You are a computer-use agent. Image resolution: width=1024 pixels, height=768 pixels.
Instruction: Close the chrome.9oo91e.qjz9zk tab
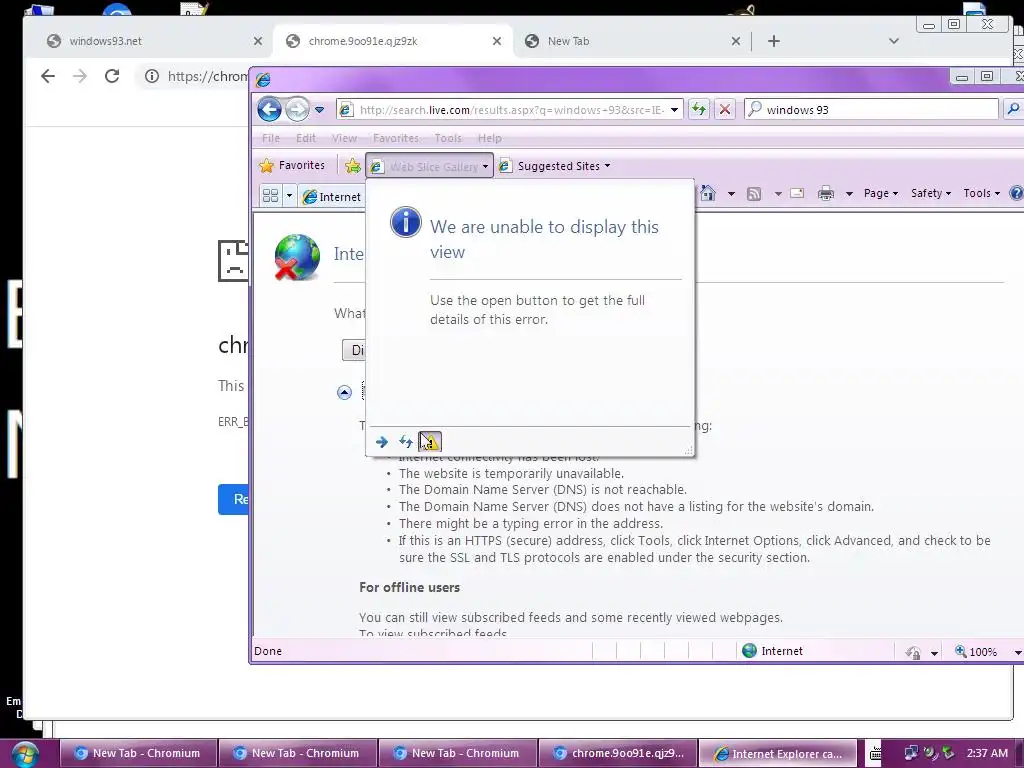pos(497,41)
